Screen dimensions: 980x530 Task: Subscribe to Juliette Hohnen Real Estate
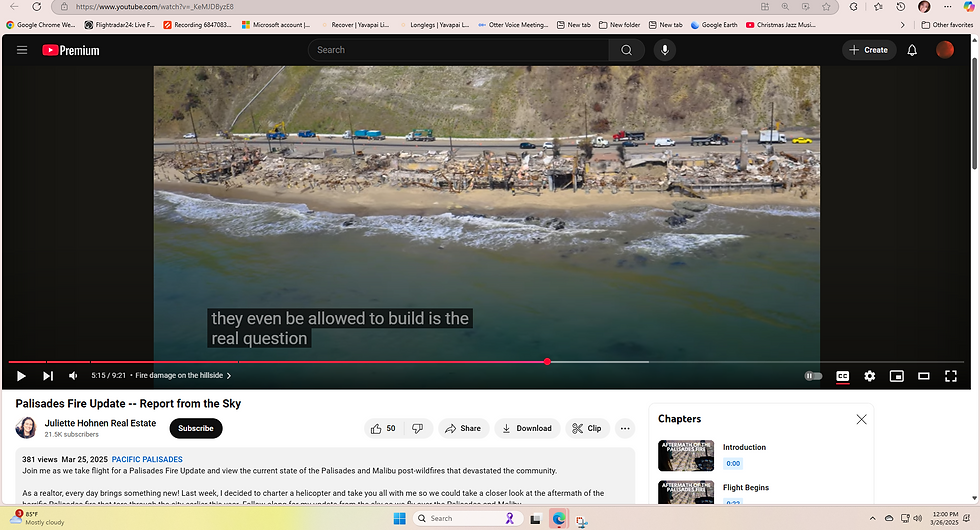196,428
